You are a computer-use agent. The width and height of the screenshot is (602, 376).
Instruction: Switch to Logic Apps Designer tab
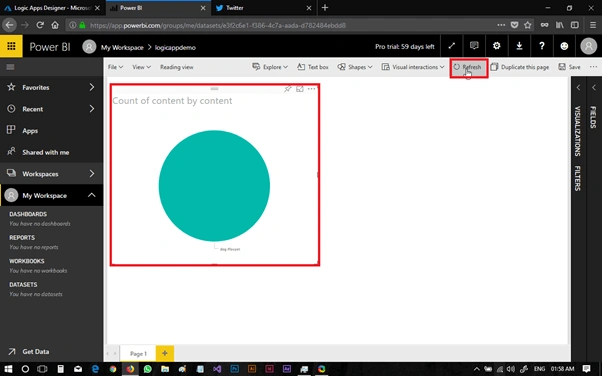tap(52, 8)
